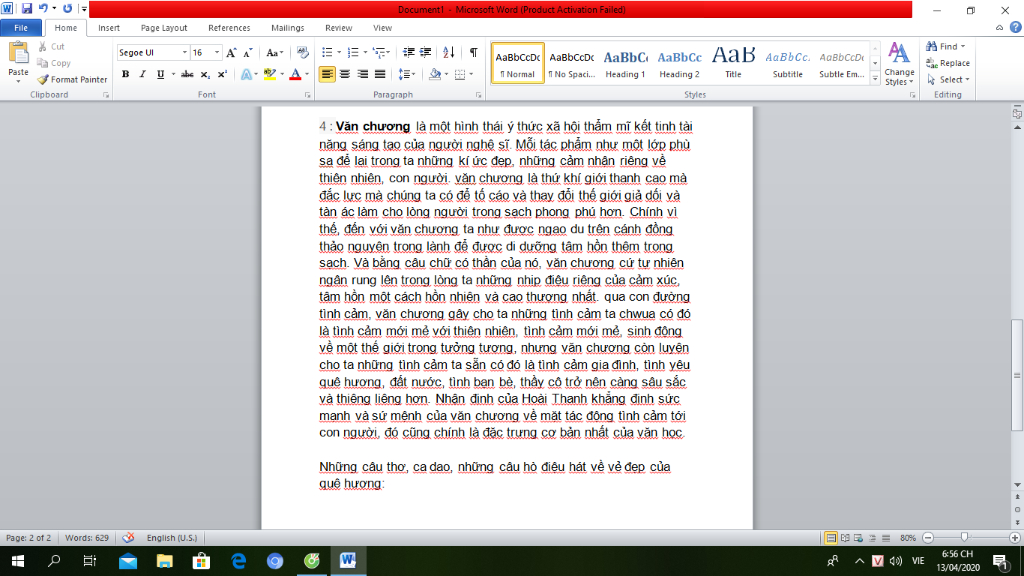Open the File tab
The image size is (1024, 576).
pyautogui.click(x=21, y=28)
